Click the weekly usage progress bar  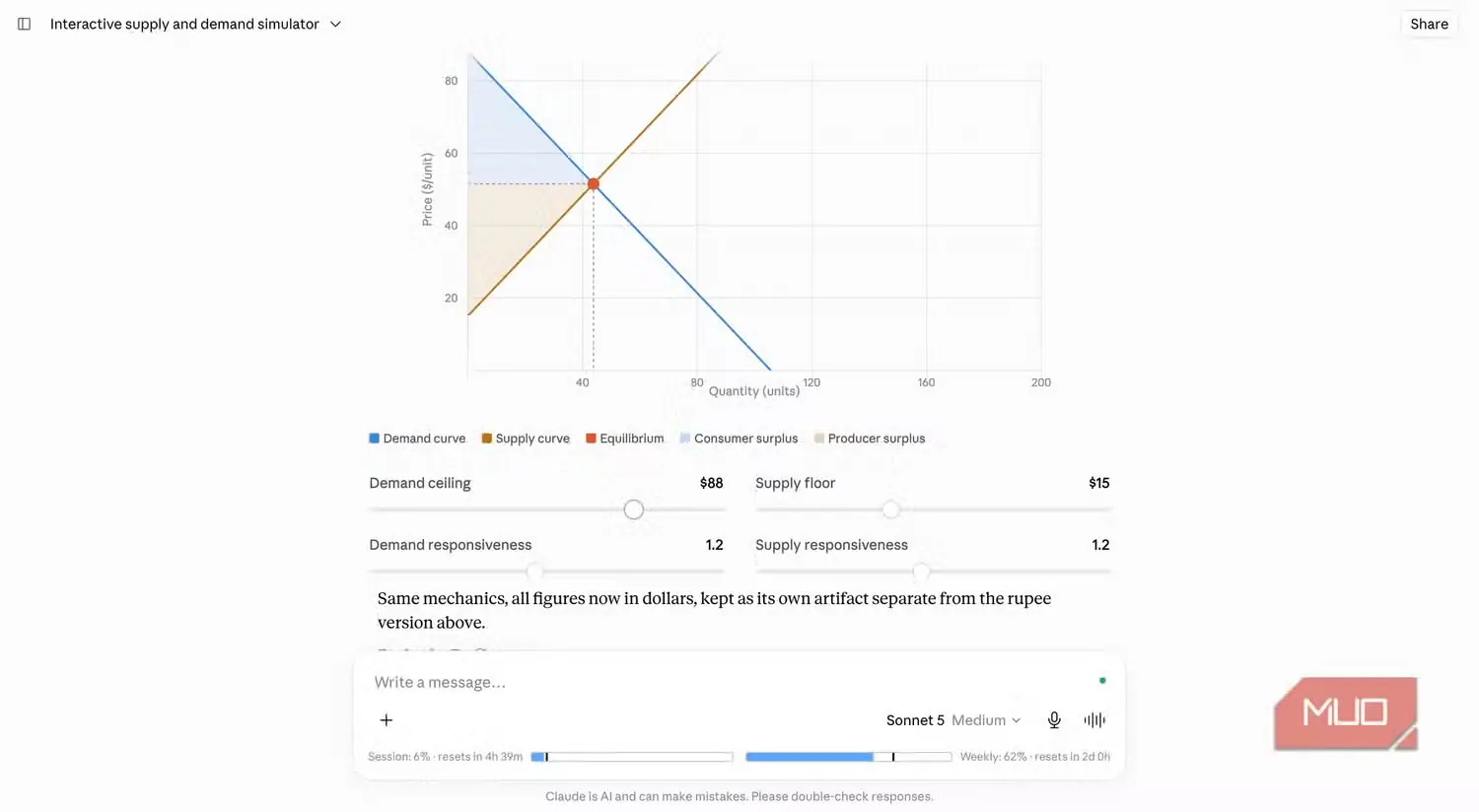[x=849, y=757]
